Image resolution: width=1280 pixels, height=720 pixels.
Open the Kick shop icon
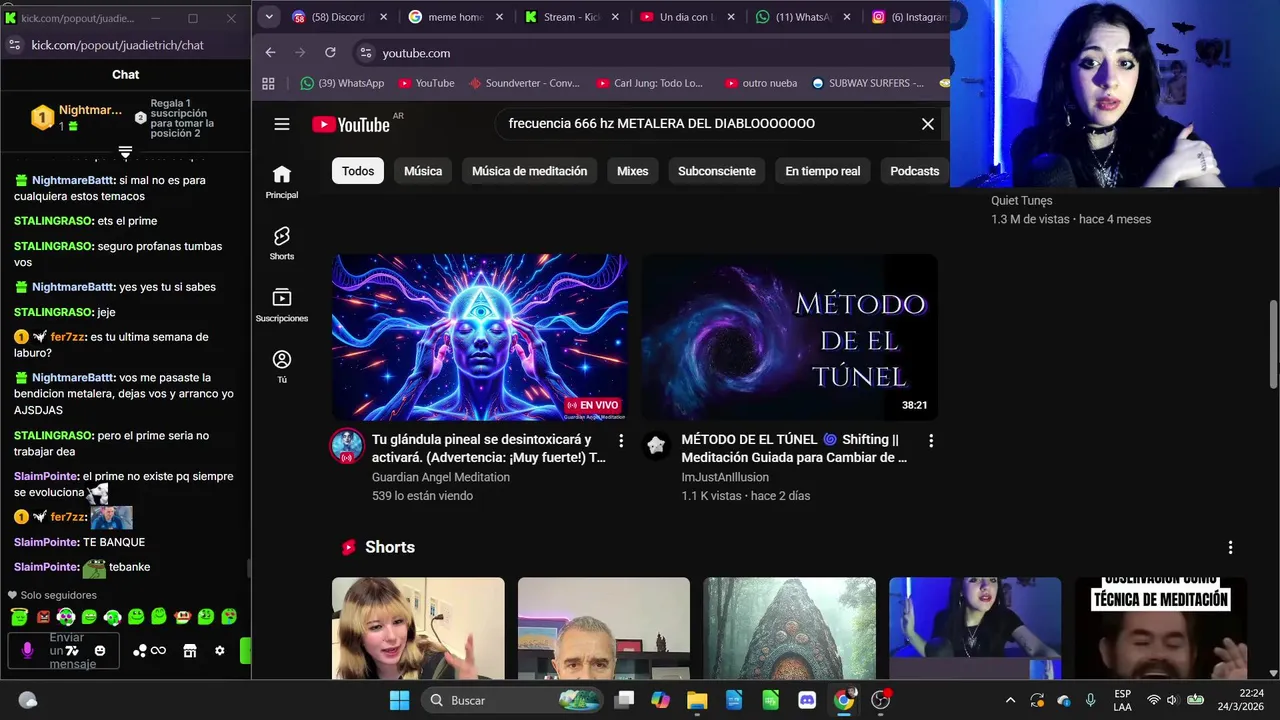click(189, 651)
